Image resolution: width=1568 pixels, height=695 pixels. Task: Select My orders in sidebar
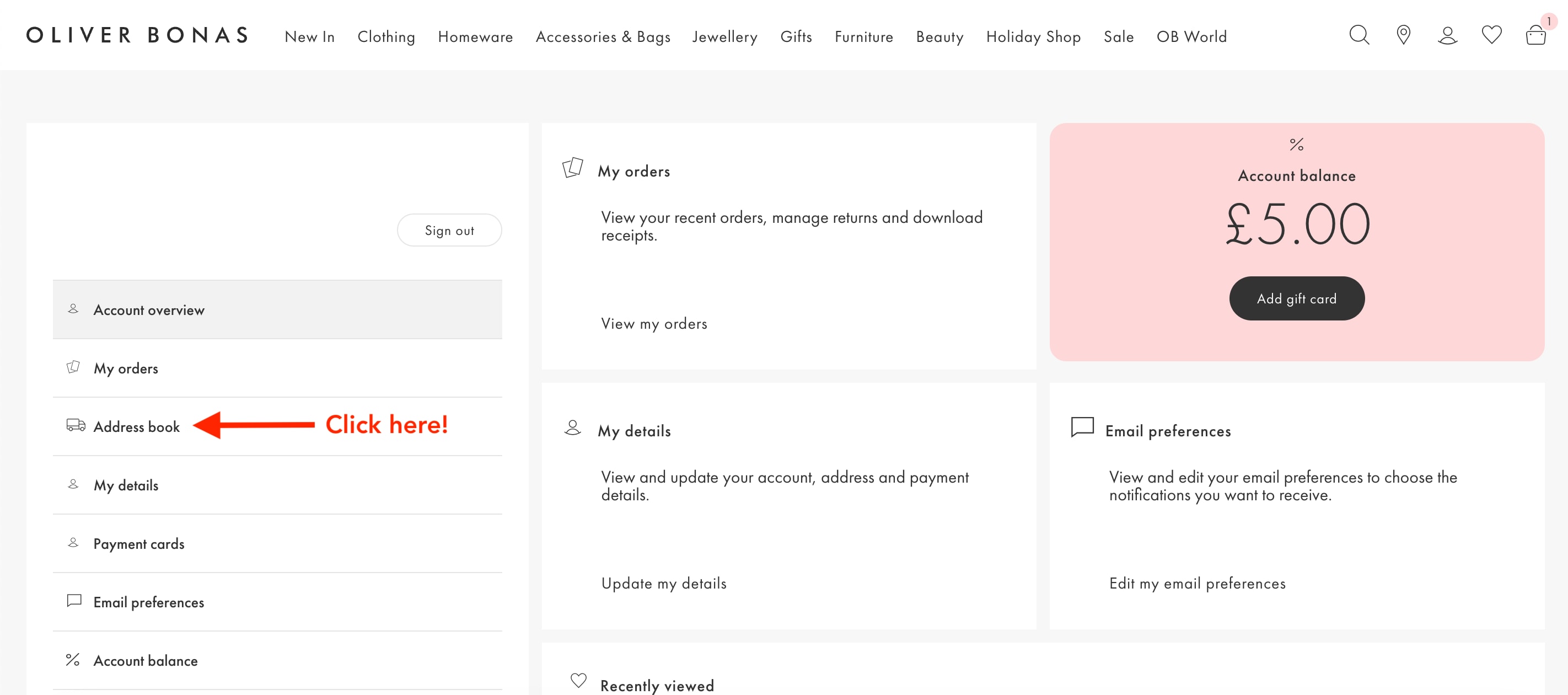tap(277, 368)
